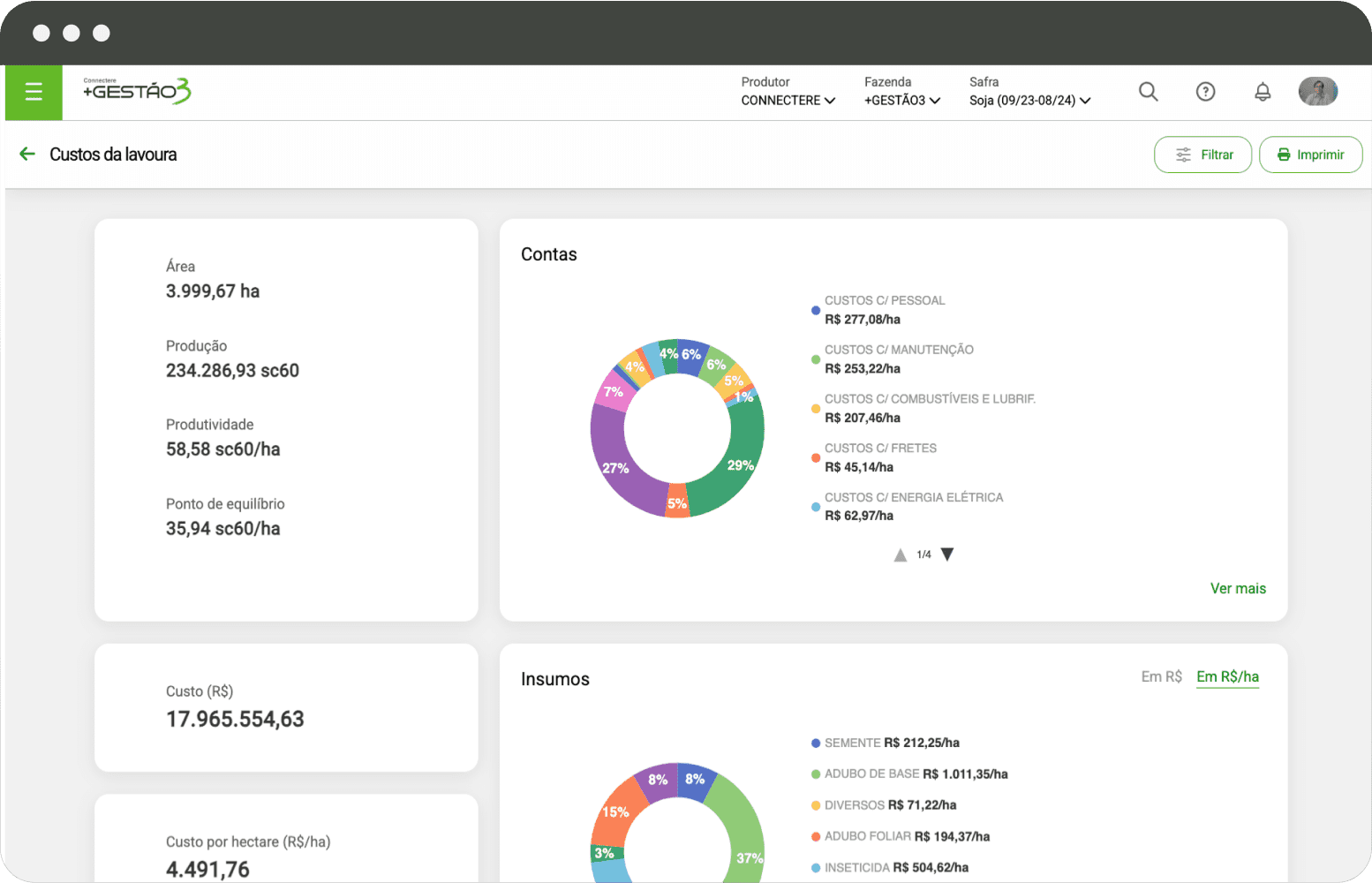Image resolution: width=1372 pixels, height=883 pixels.
Task: Open the green hamburger menu
Action: point(34,92)
